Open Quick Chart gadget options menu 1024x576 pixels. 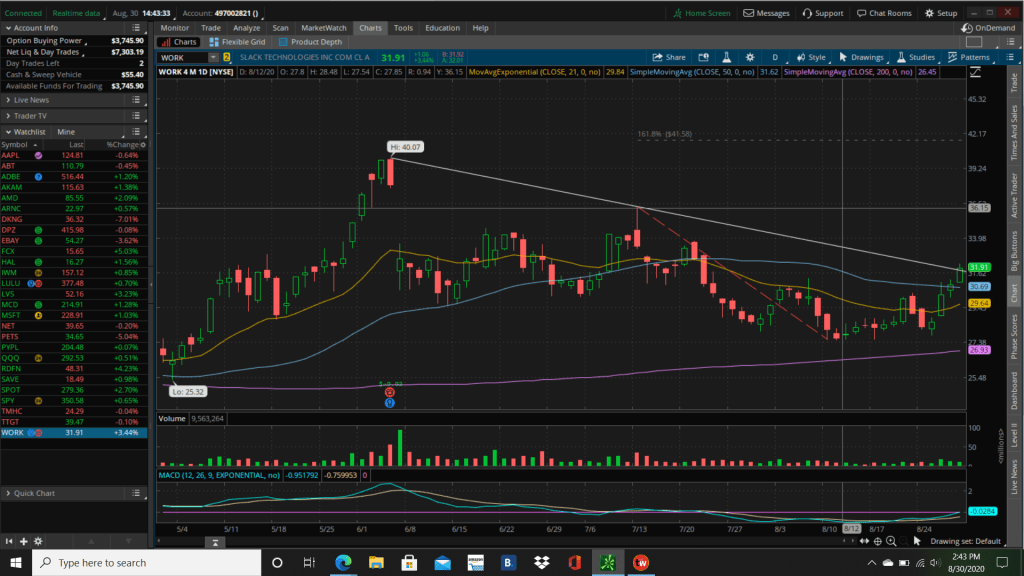[136, 493]
